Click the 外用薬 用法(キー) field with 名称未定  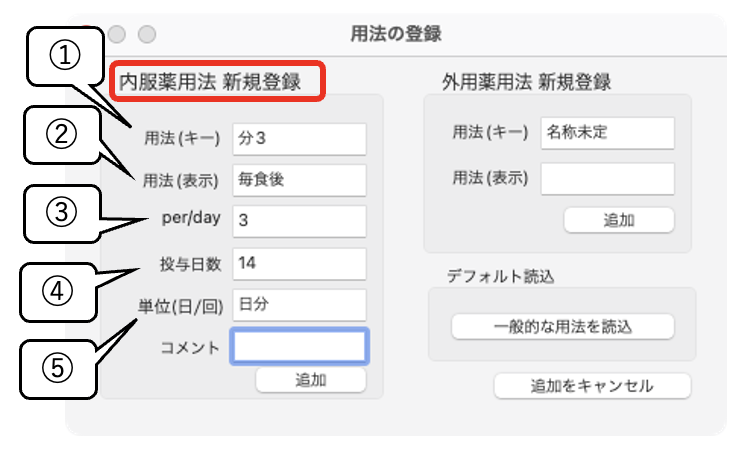607,132
